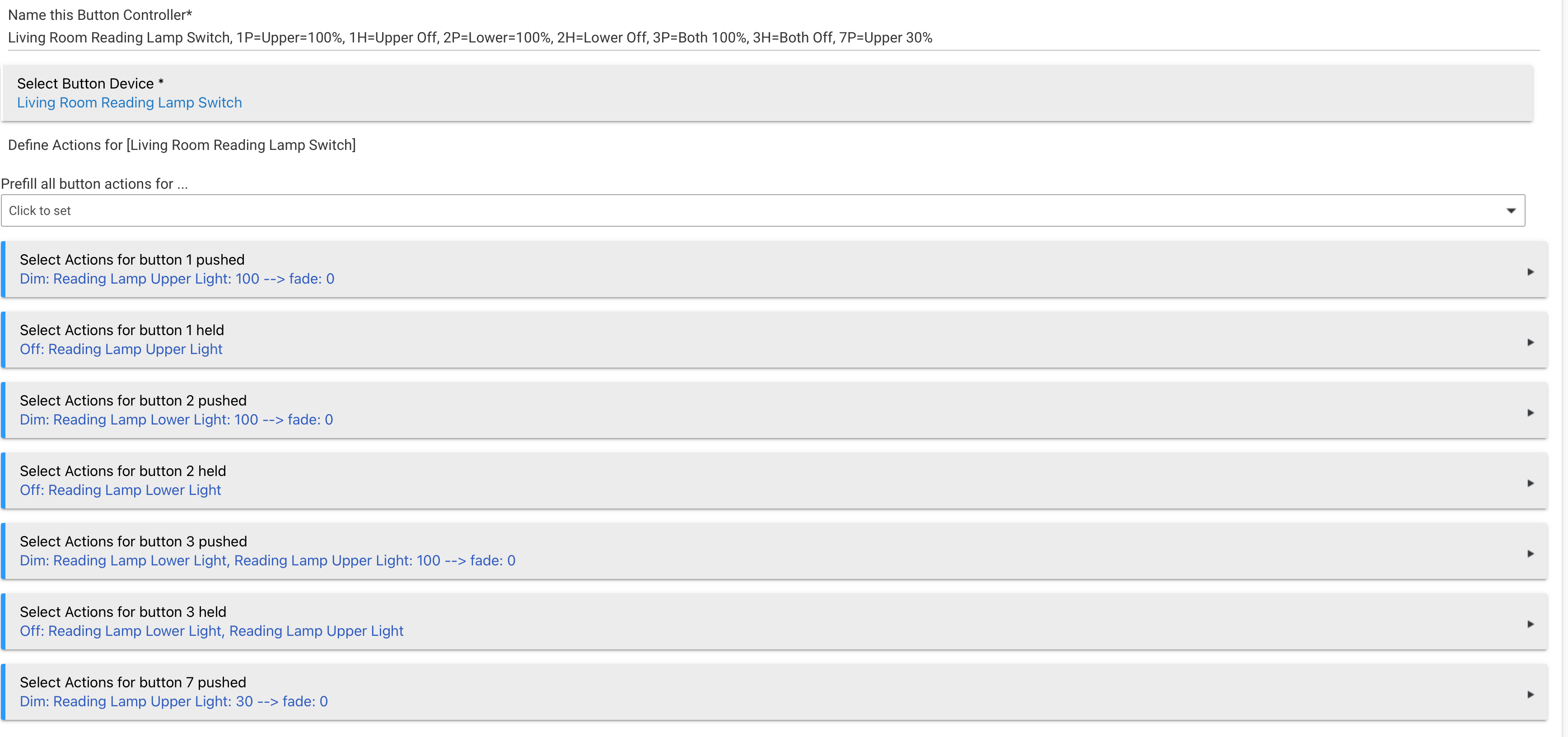The image size is (1568, 737).
Task: Click the 'Define Actions for [Living Room Reading Lamp Switch]' text
Action: click(x=182, y=145)
